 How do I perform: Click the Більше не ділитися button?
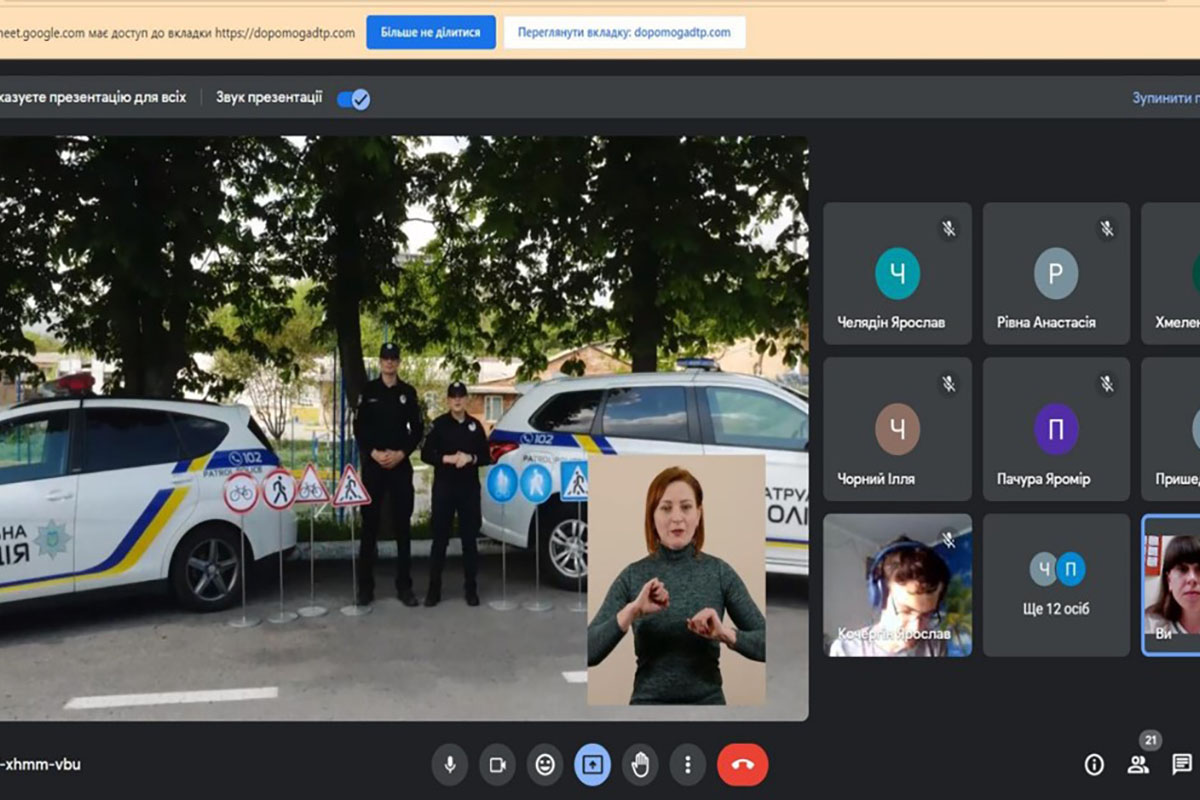[431, 32]
